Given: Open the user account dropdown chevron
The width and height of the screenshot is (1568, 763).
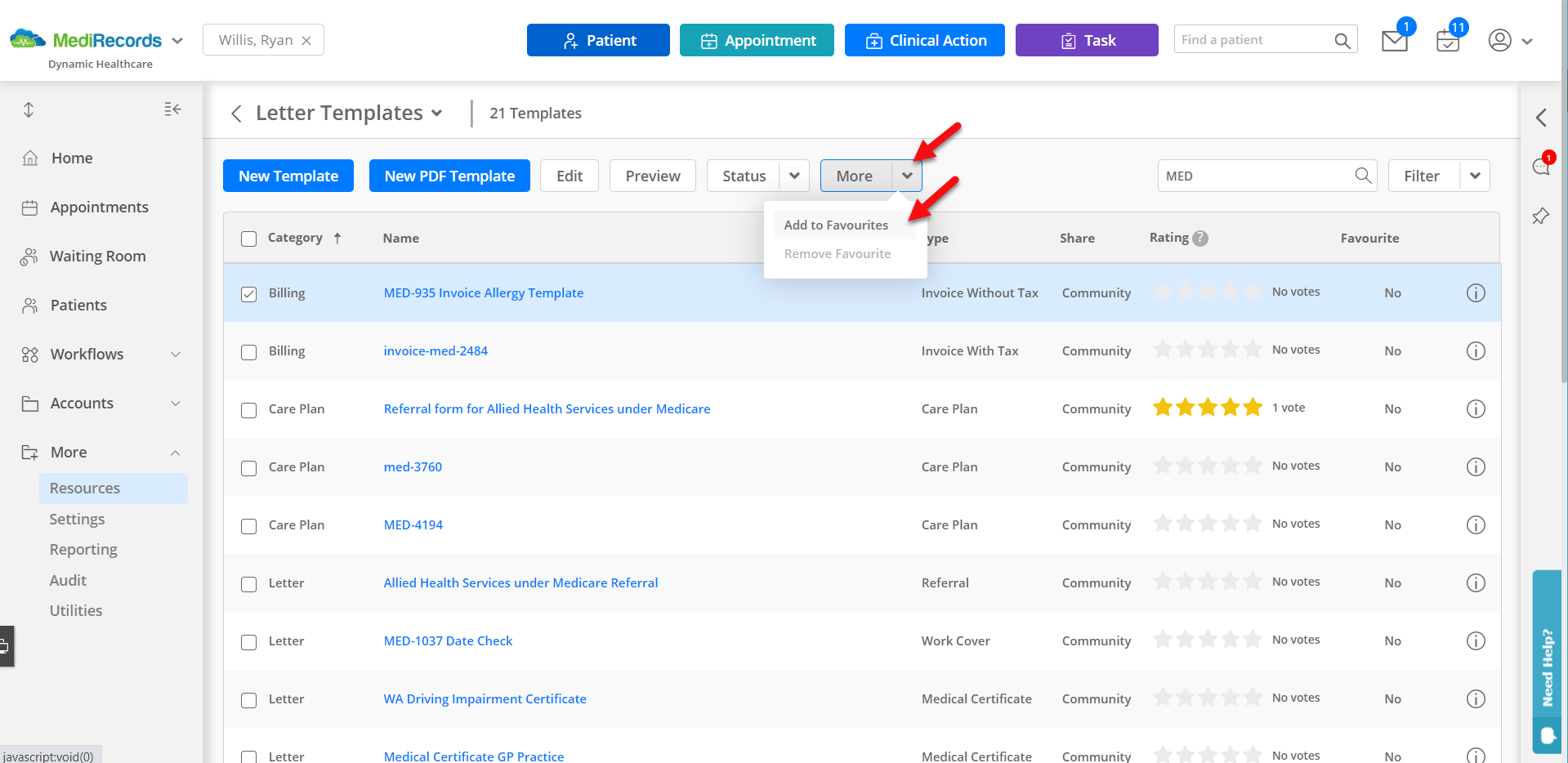Looking at the screenshot, I should click(1527, 41).
